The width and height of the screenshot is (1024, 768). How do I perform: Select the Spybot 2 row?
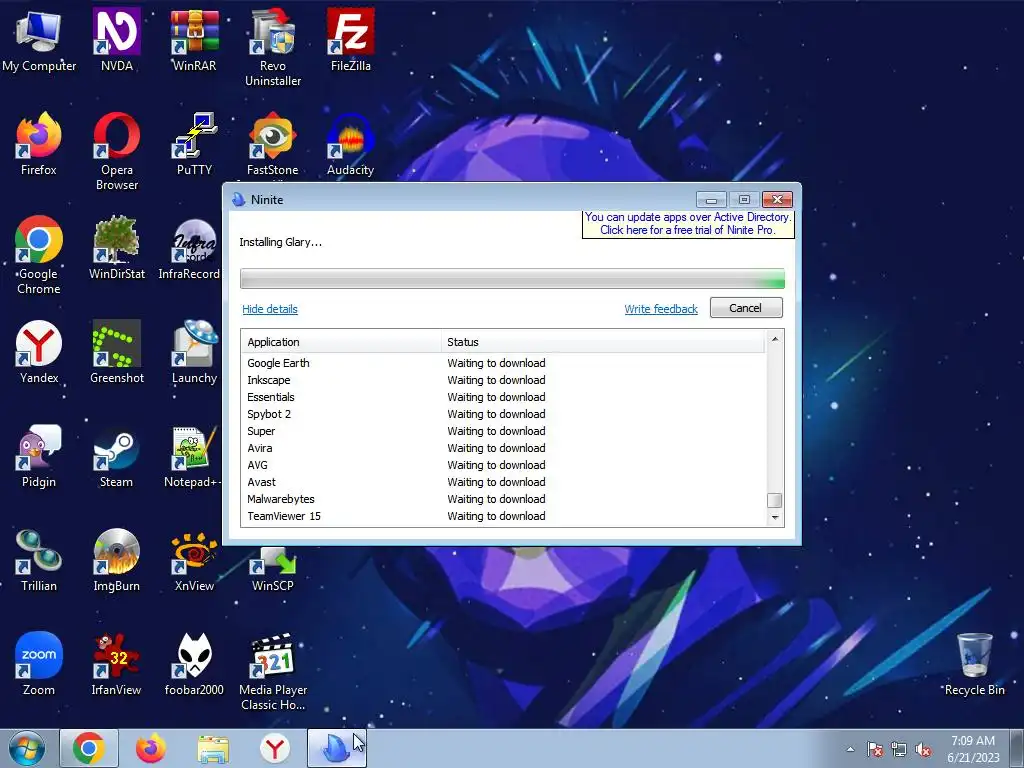coord(503,414)
